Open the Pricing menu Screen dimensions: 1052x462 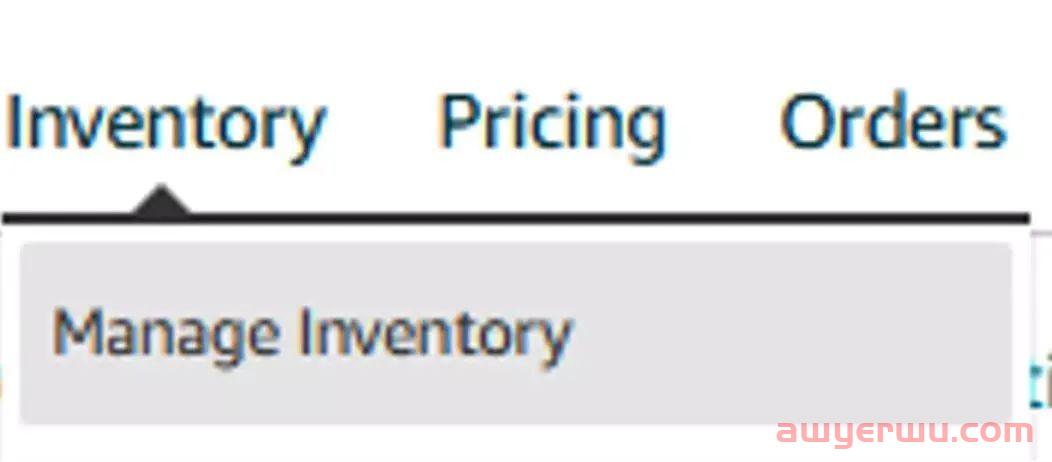click(552, 125)
